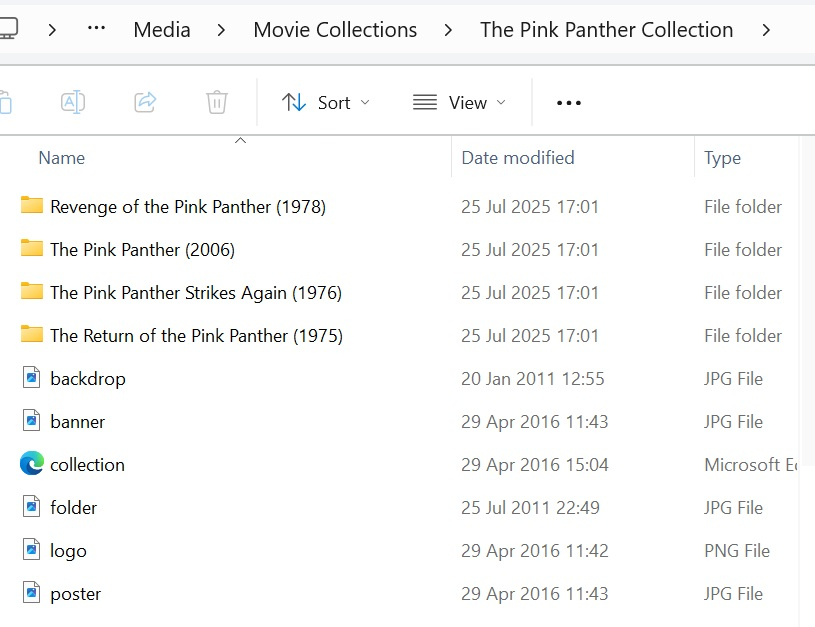Open the Sort dropdown menu
Screen dimensions: 815x627
(x=325, y=102)
